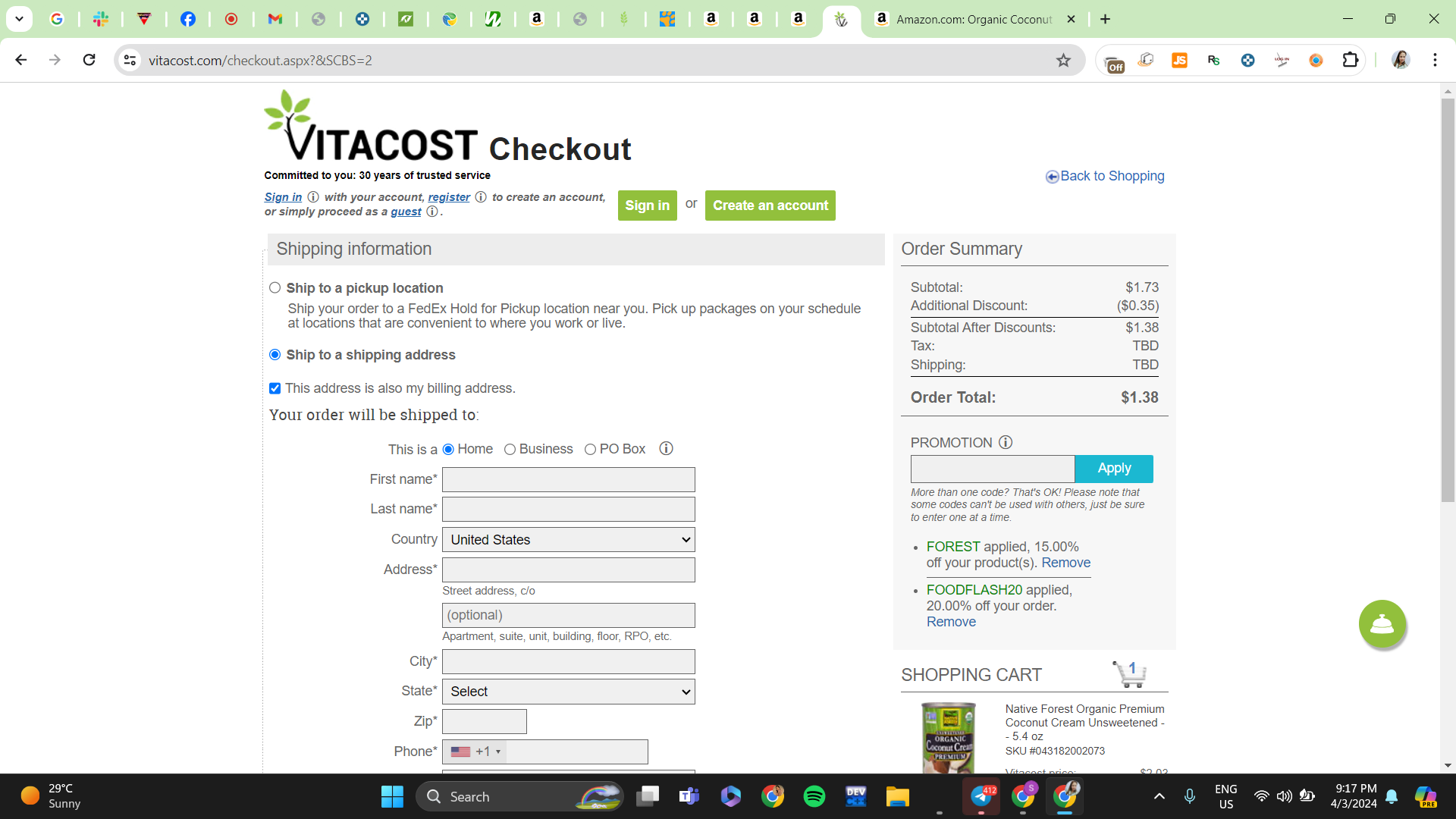Open the shopping cart icon

pos(1129,673)
